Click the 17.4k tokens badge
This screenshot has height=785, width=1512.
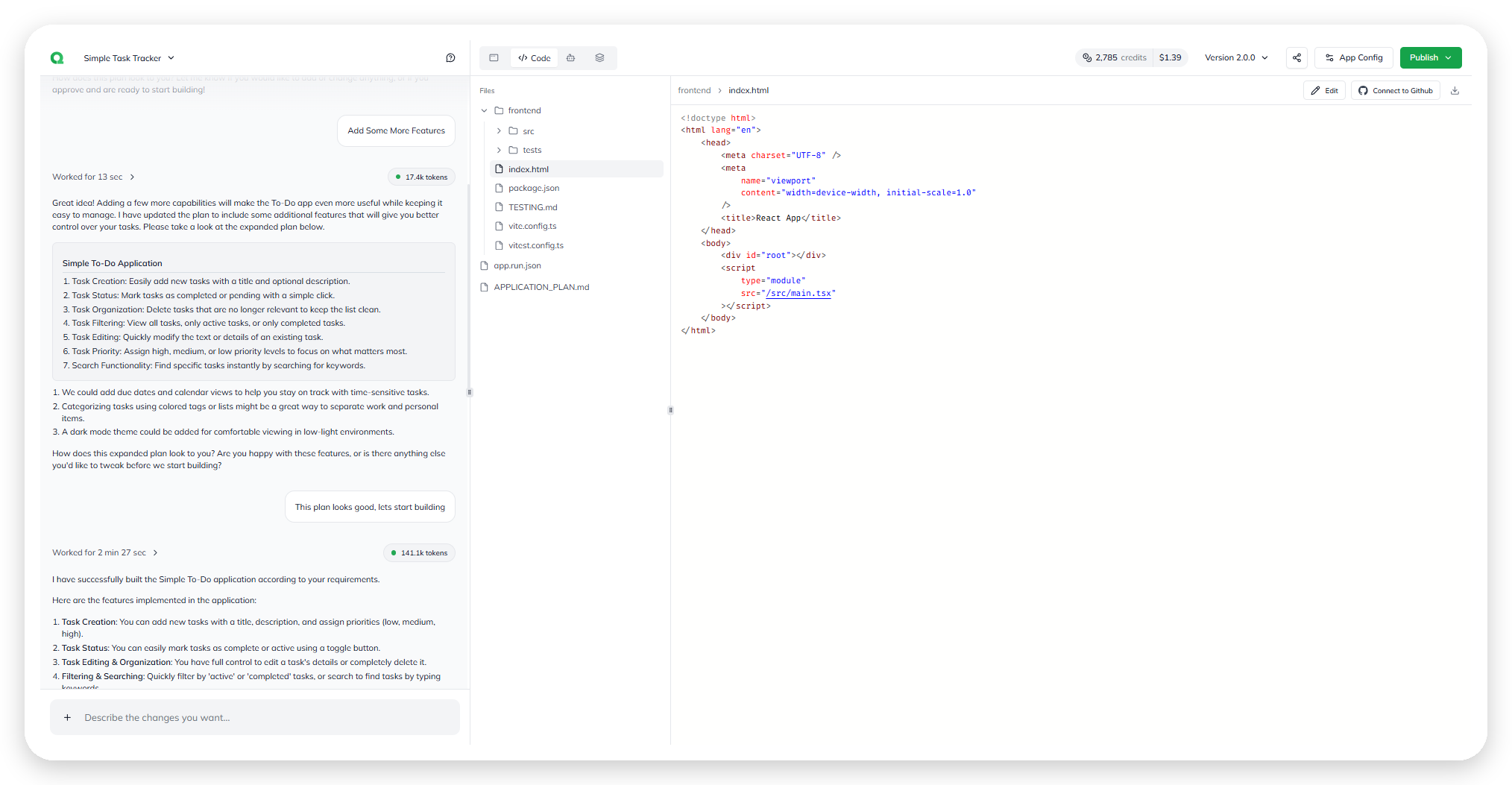422,177
